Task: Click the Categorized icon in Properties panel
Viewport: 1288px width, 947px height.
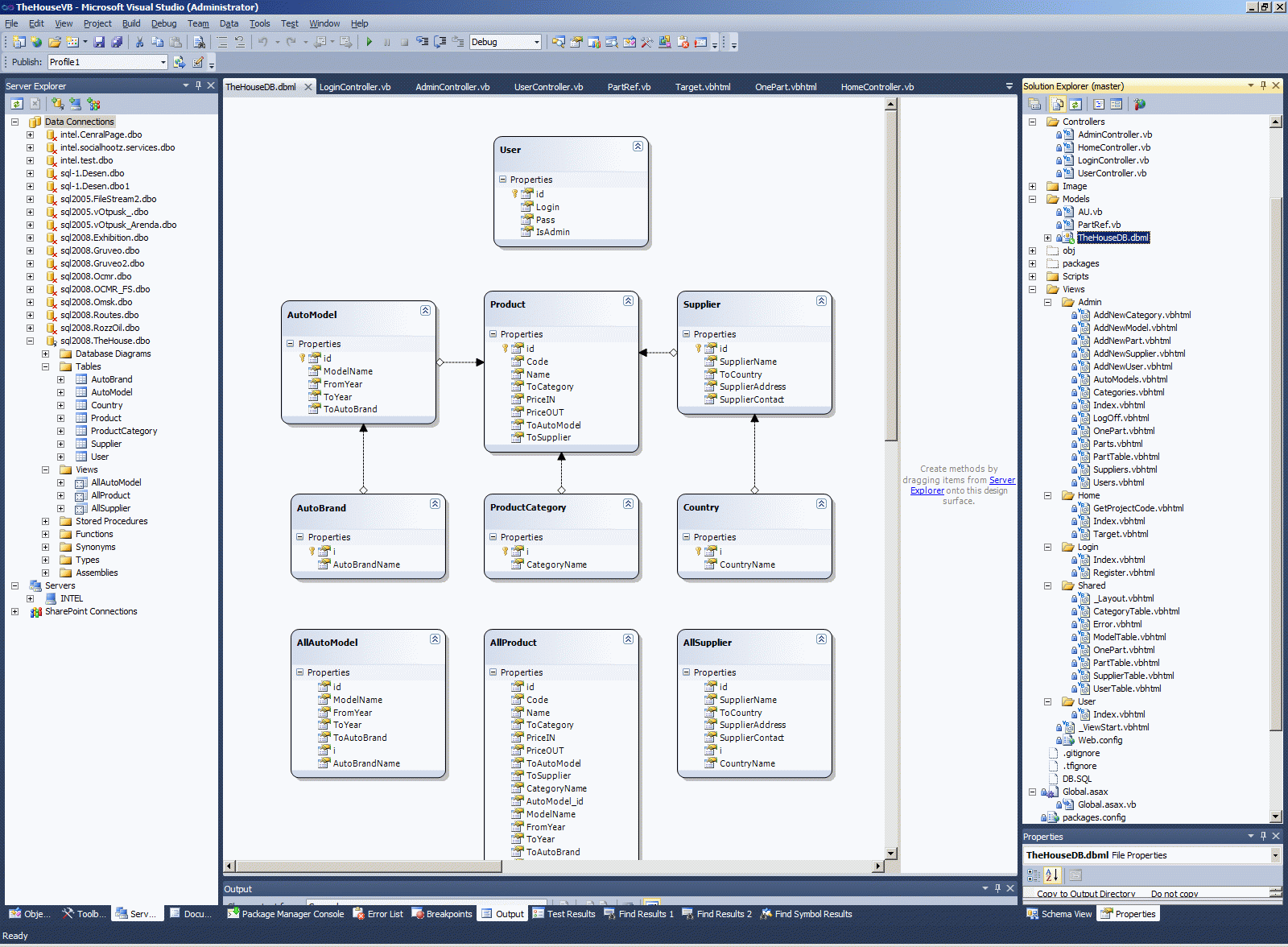Action: (x=1034, y=875)
